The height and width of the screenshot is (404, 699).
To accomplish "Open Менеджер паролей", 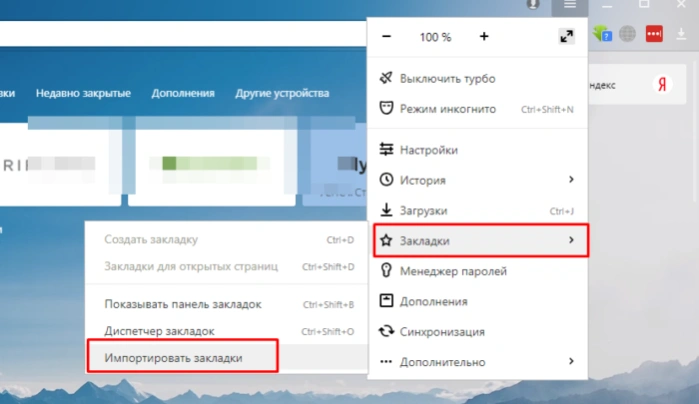I will tap(477, 271).
